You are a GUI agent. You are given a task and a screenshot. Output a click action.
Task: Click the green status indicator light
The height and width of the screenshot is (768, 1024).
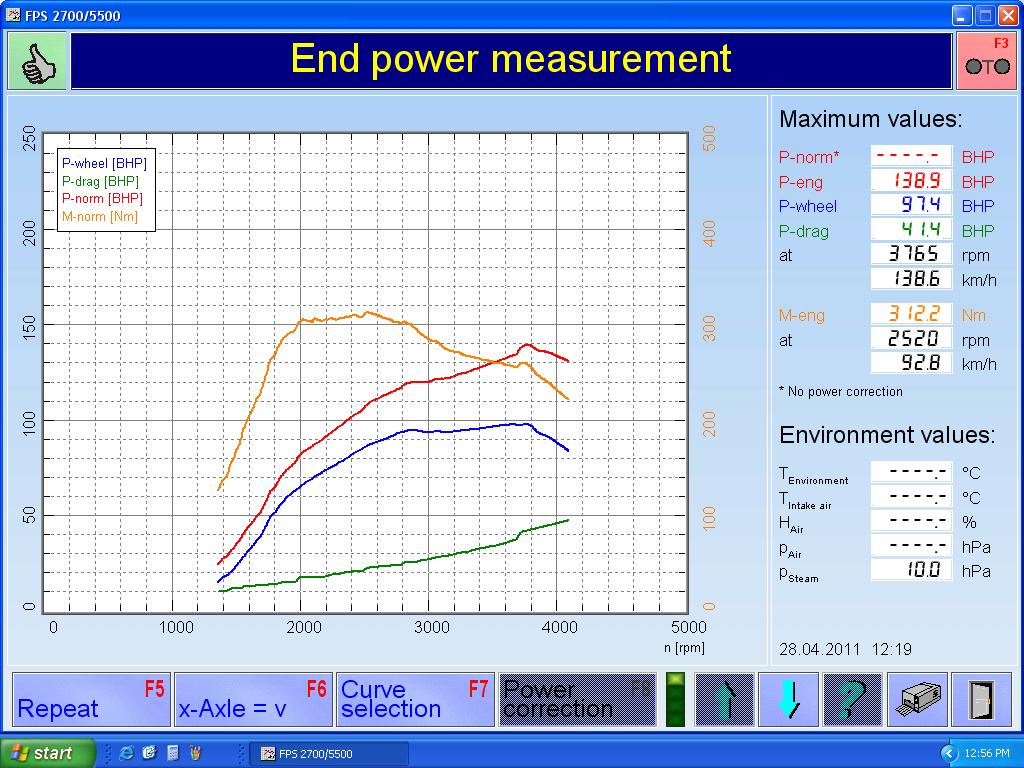tap(675, 699)
